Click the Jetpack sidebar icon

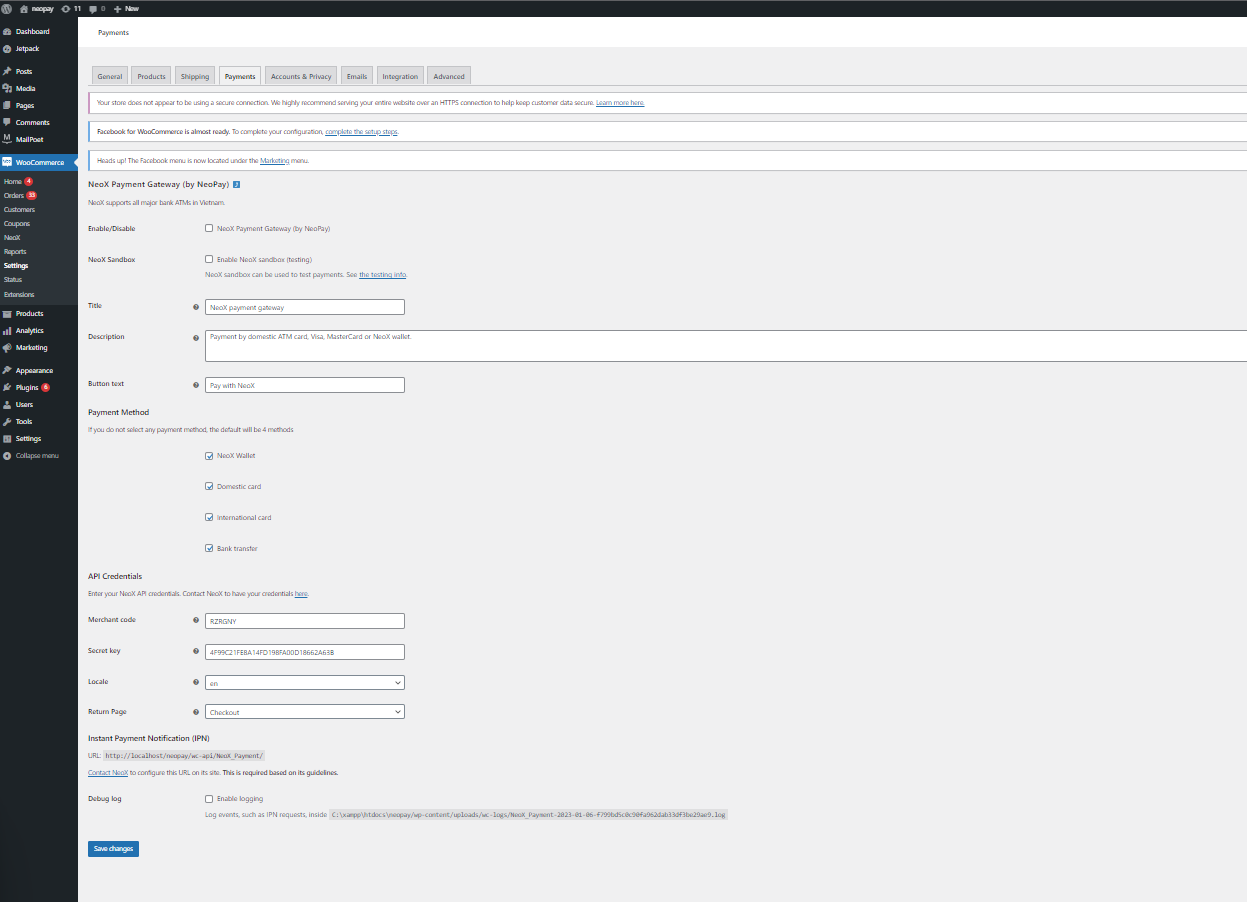pos(7,49)
